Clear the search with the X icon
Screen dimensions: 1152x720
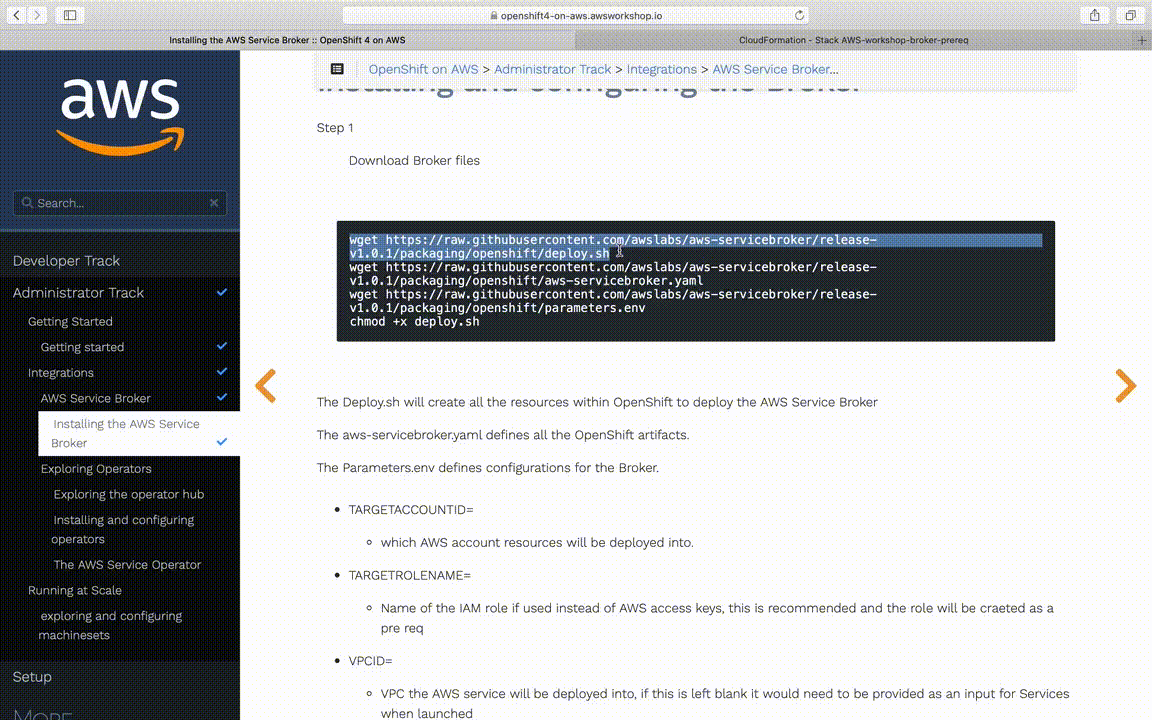tap(214, 203)
